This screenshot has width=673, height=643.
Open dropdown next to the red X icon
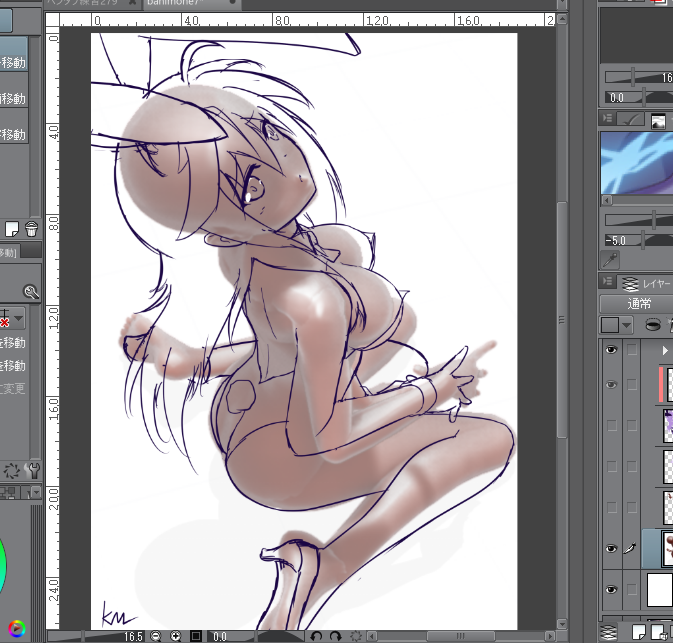pos(19,318)
